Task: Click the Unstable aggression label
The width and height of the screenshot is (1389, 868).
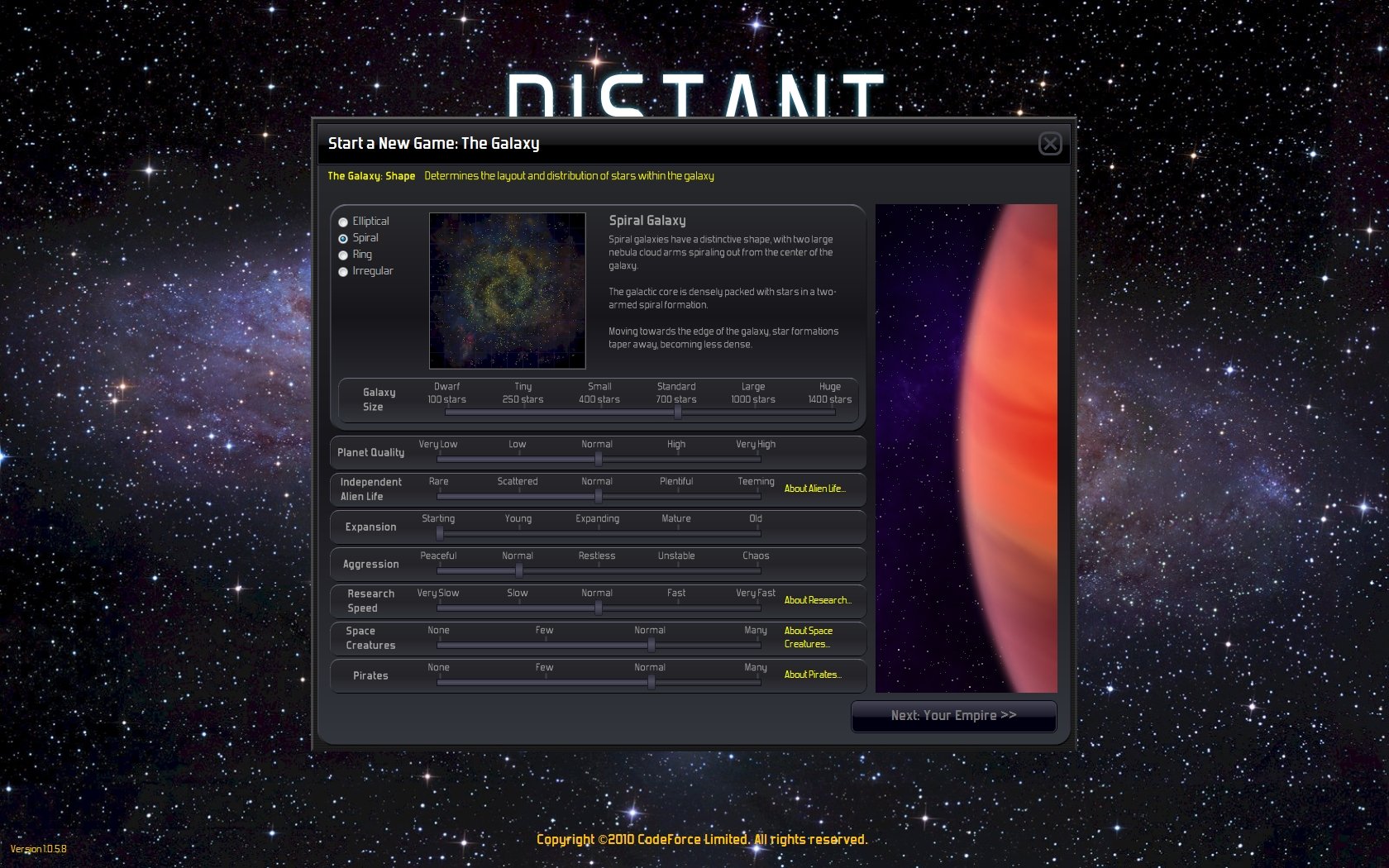Action: (x=676, y=556)
